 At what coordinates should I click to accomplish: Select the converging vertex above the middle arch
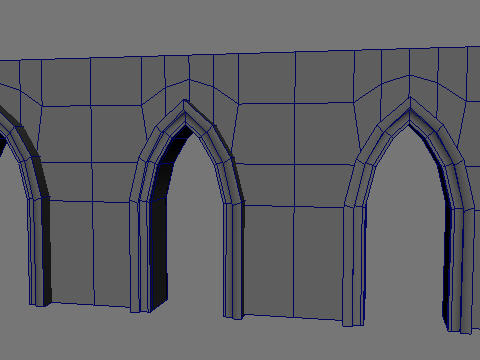pos(189,79)
